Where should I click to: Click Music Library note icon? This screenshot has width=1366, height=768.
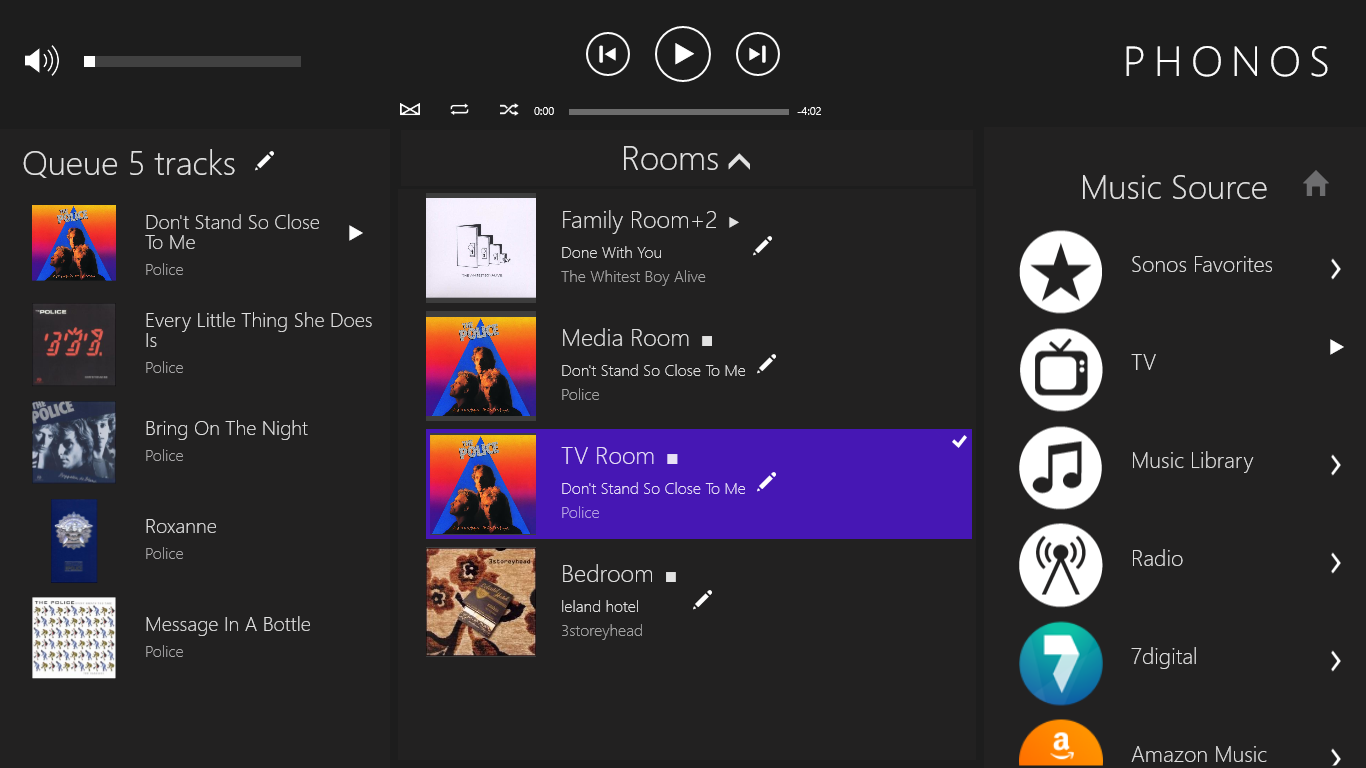pyautogui.click(x=1061, y=468)
